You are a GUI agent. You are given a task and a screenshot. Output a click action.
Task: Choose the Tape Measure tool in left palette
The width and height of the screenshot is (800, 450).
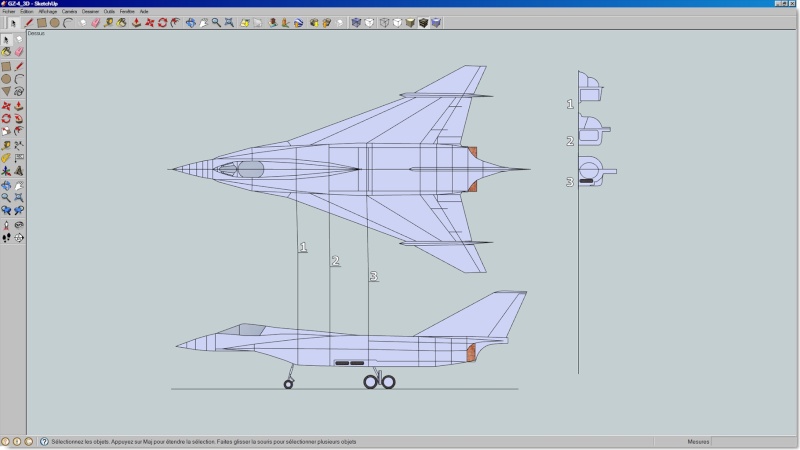(x=6, y=145)
